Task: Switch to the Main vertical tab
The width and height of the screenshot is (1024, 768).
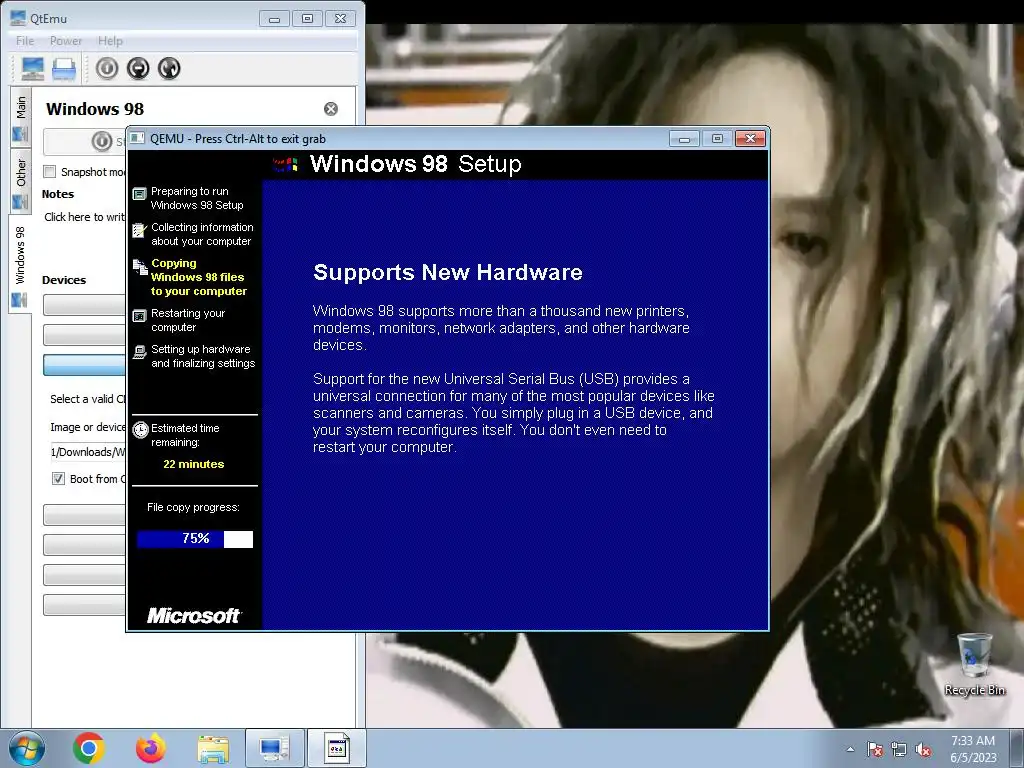Action: 20,117
